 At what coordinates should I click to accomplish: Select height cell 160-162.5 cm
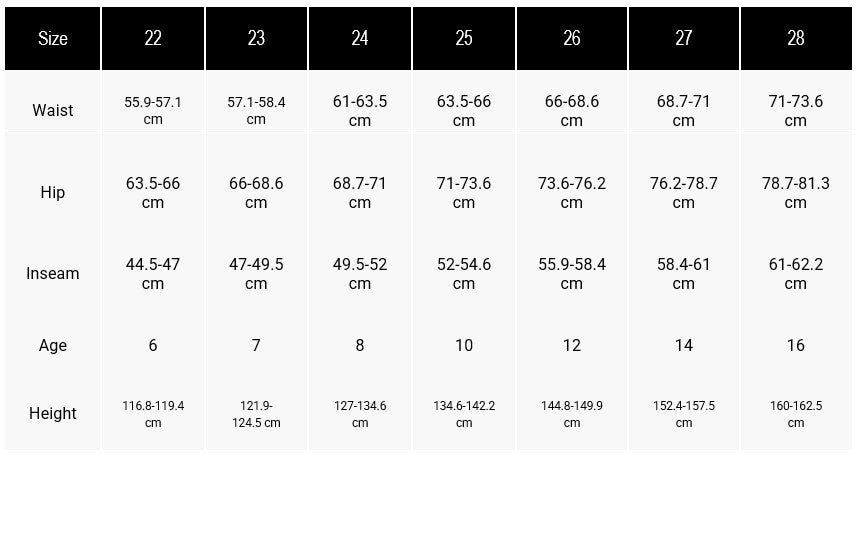pyautogui.click(x=796, y=414)
